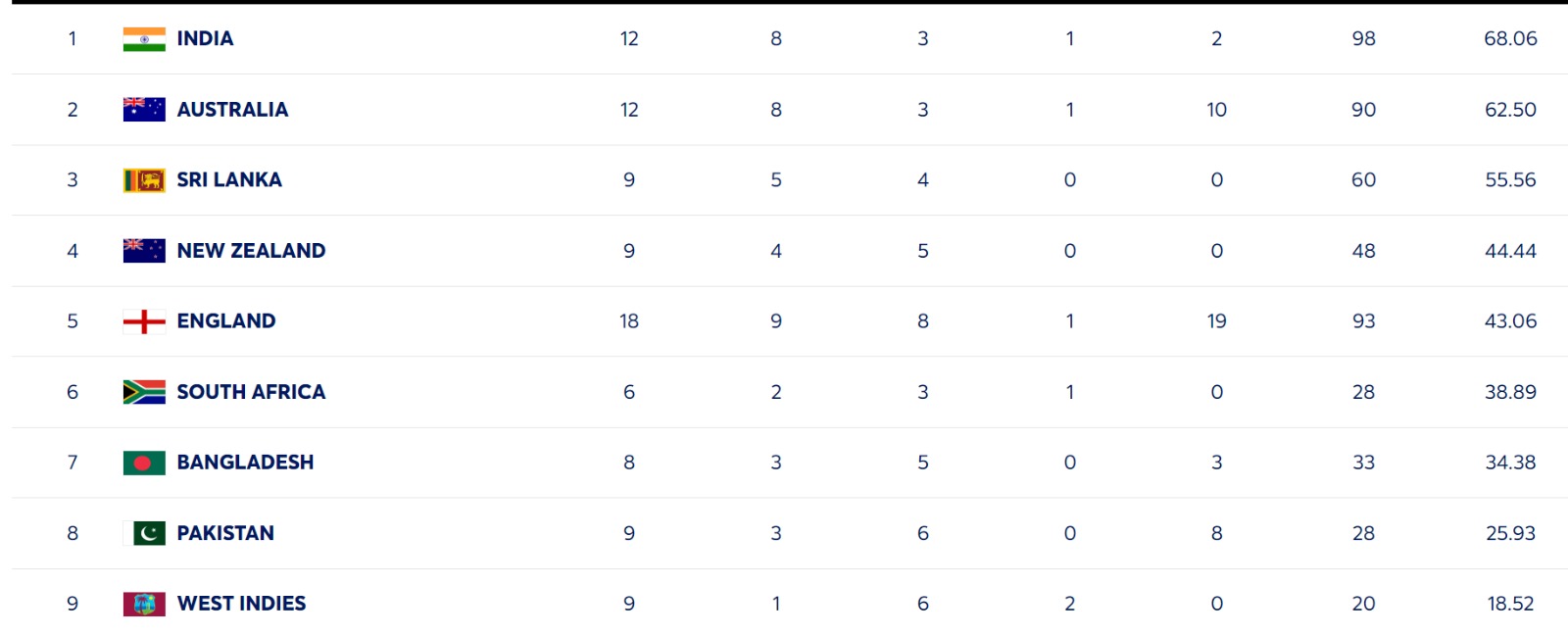1568x636 pixels.
Task: Click the Pakistan flag icon
Action: pos(144,533)
